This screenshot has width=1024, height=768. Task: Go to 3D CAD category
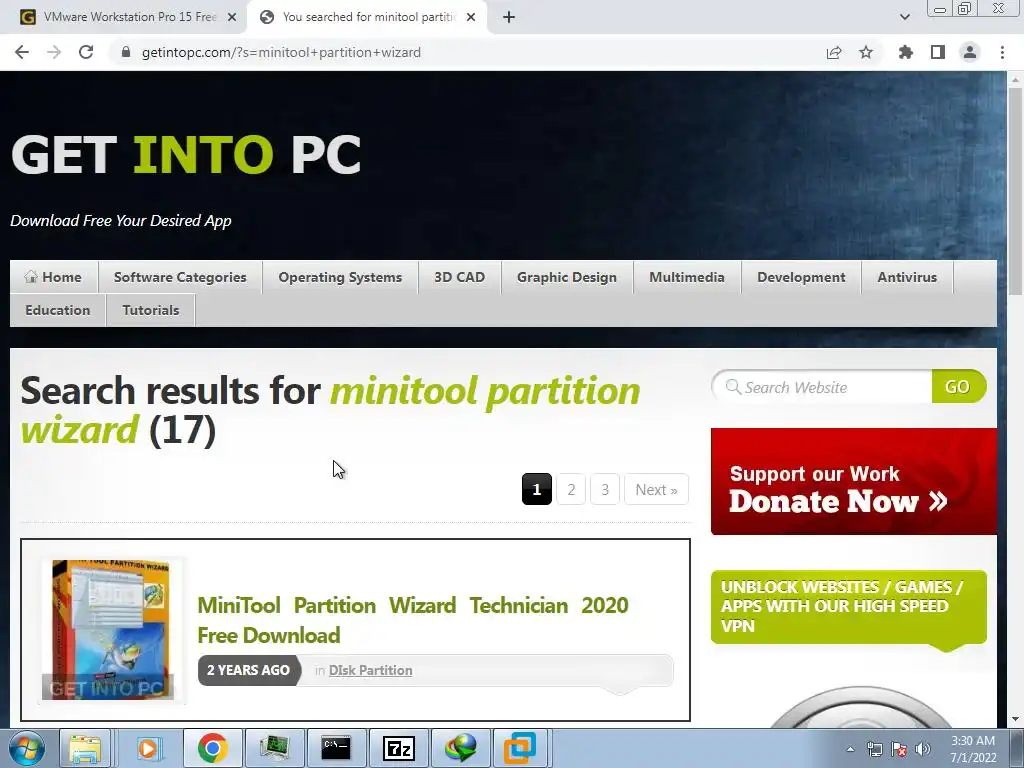[x=460, y=277]
